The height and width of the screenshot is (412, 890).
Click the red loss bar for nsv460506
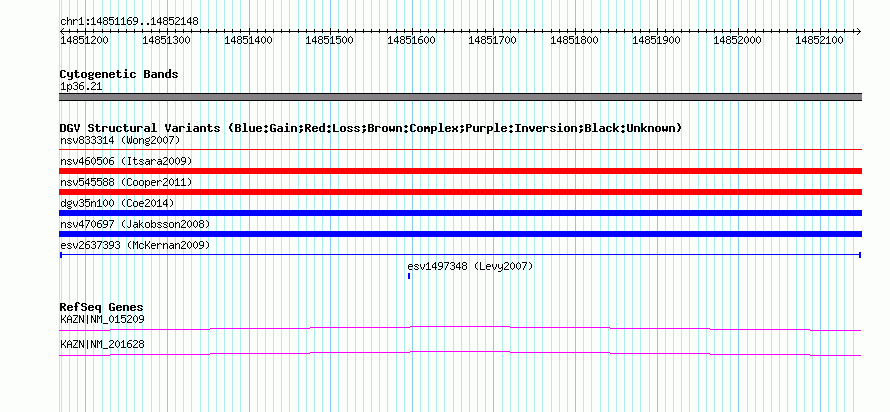pos(460,171)
